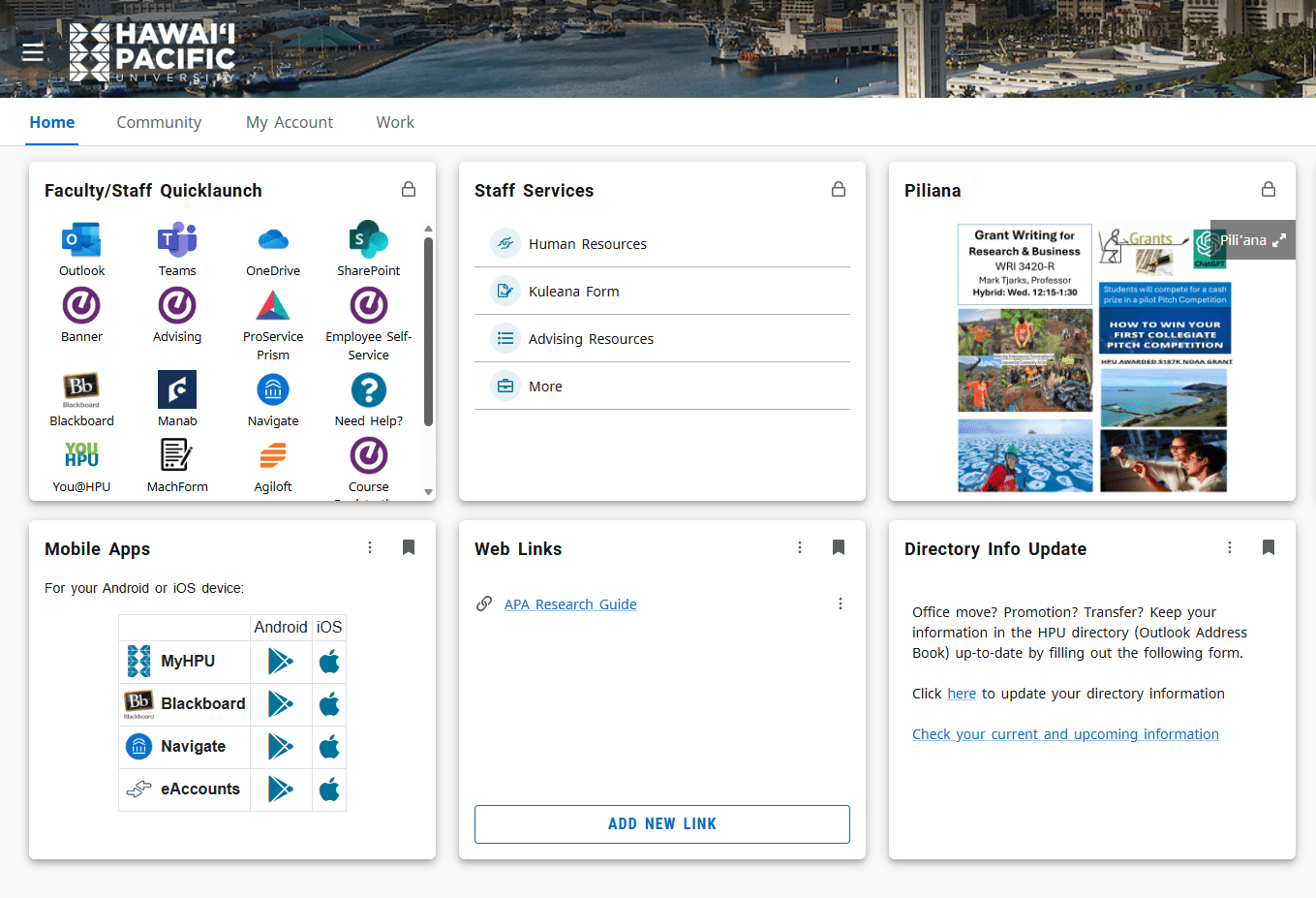The height and width of the screenshot is (898, 1316).
Task: Open Employee Self-Service icon
Action: pyautogui.click(x=369, y=306)
